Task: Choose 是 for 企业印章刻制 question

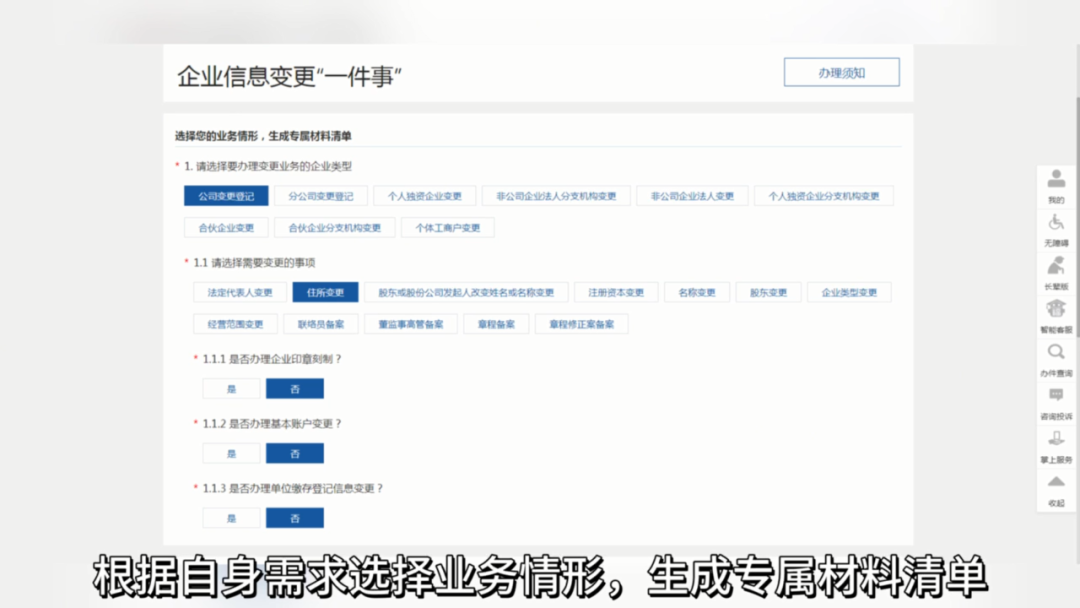Action: pos(231,389)
